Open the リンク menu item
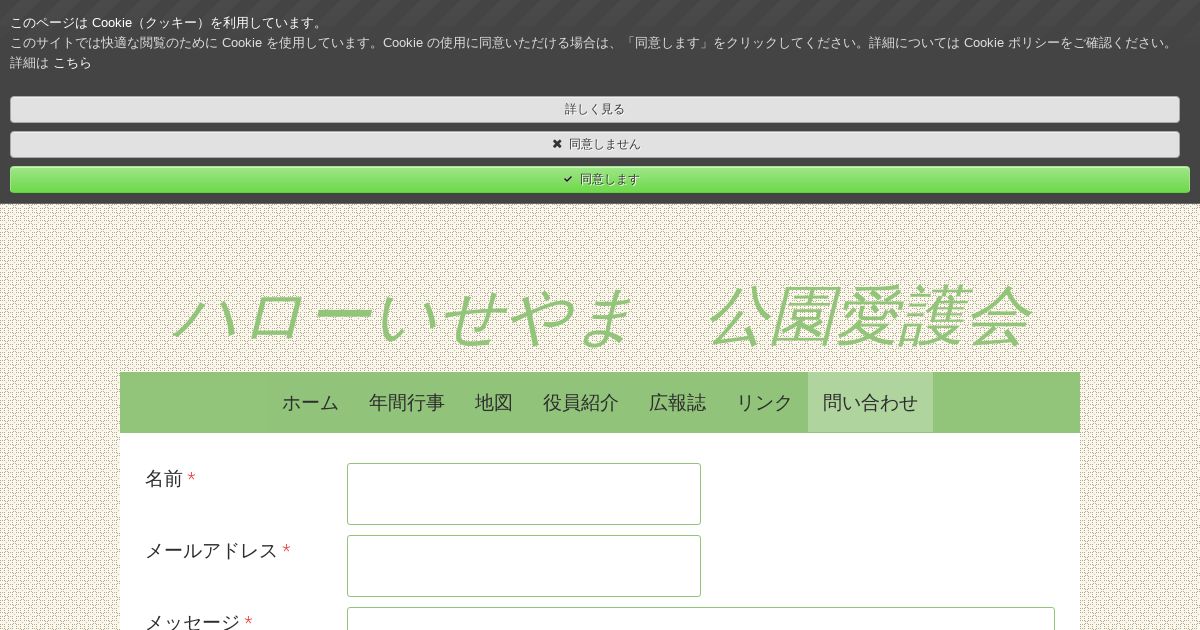The width and height of the screenshot is (1200, 630). coord(765,403)
